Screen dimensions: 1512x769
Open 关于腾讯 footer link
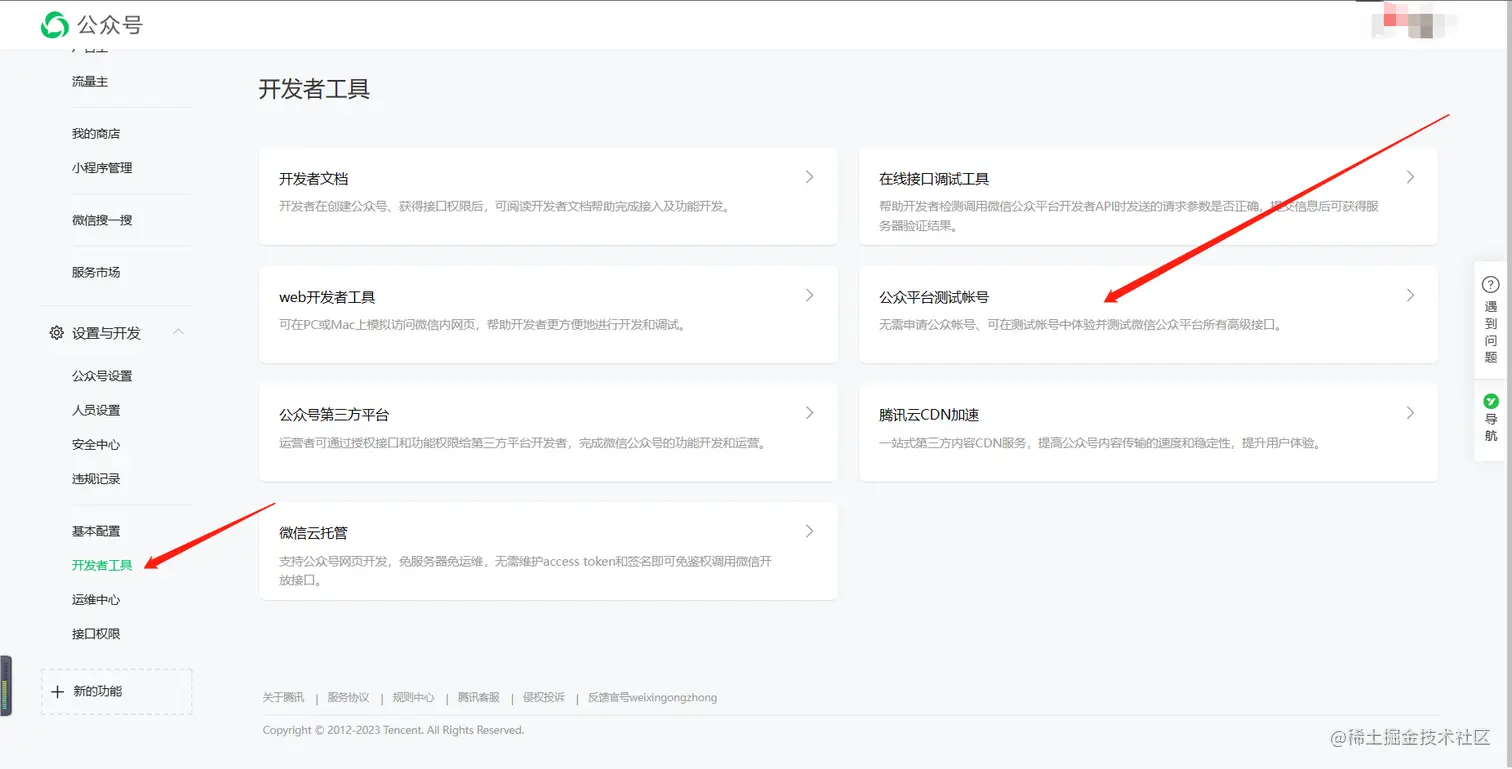click(283, 697)
